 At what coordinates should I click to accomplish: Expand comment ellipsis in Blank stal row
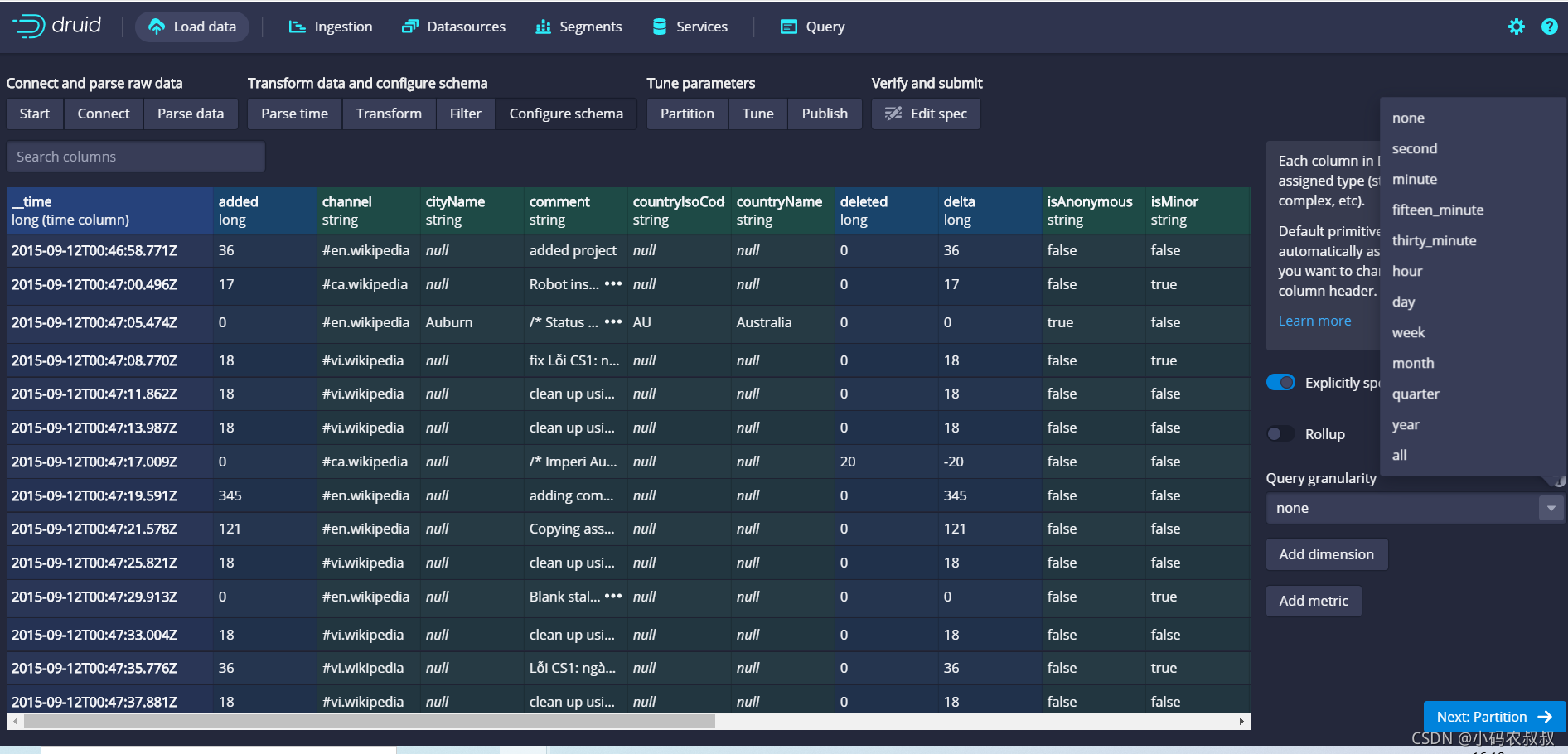613,597
